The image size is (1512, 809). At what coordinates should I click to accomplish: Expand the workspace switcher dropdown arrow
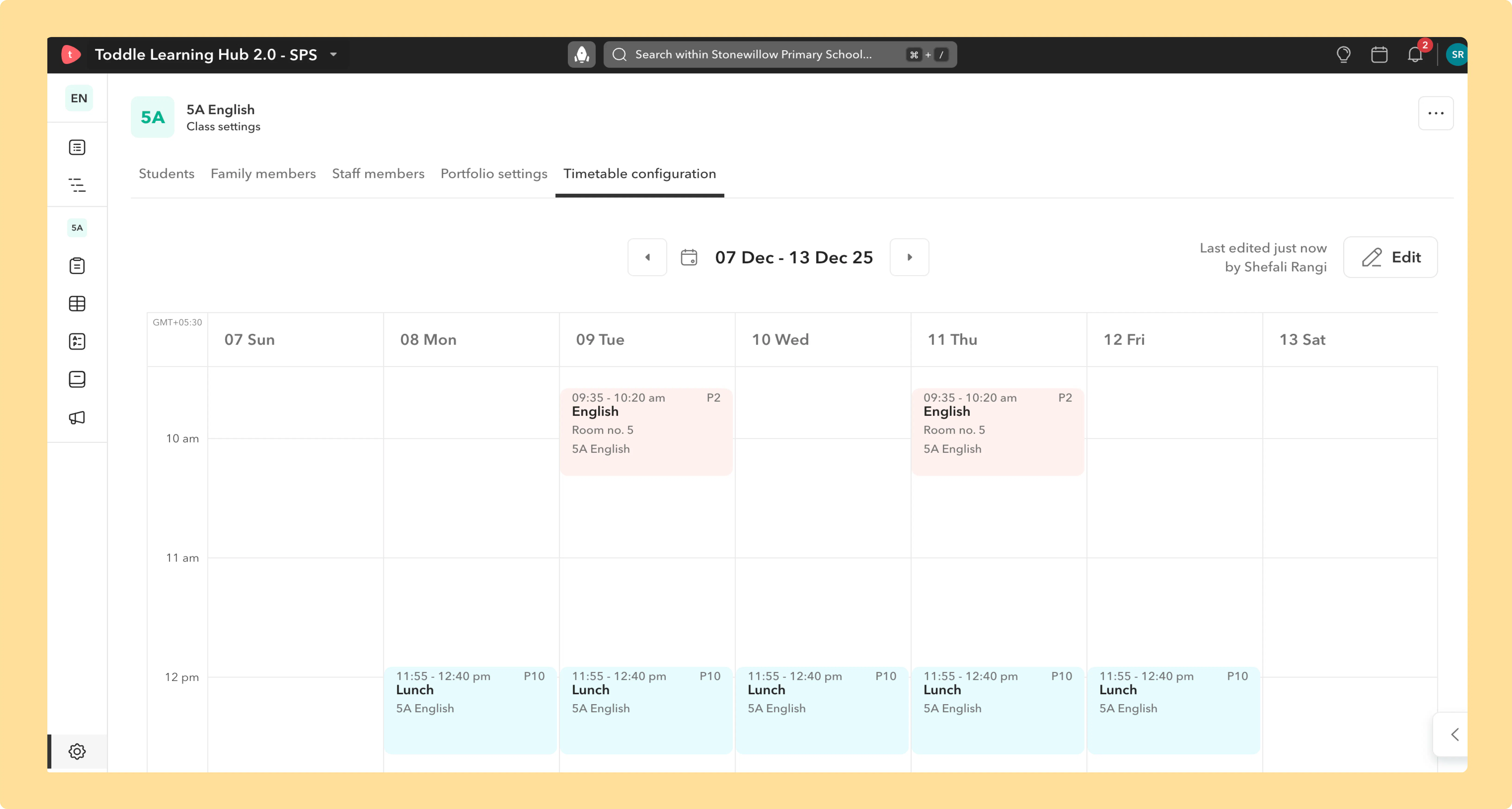click(333, 55)
